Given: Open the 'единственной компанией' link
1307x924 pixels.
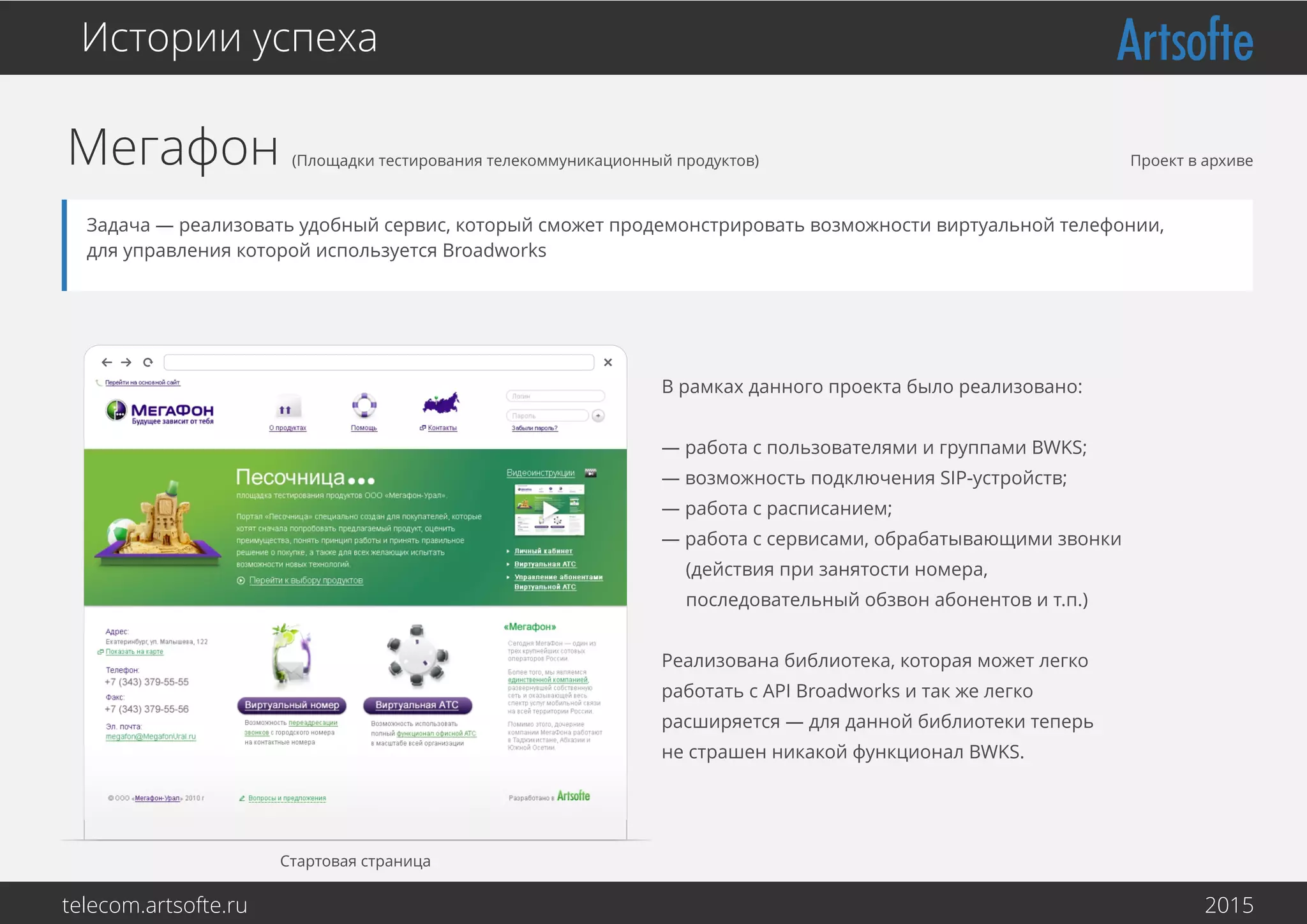Looking at the screenshot, I should coord(548,680).
